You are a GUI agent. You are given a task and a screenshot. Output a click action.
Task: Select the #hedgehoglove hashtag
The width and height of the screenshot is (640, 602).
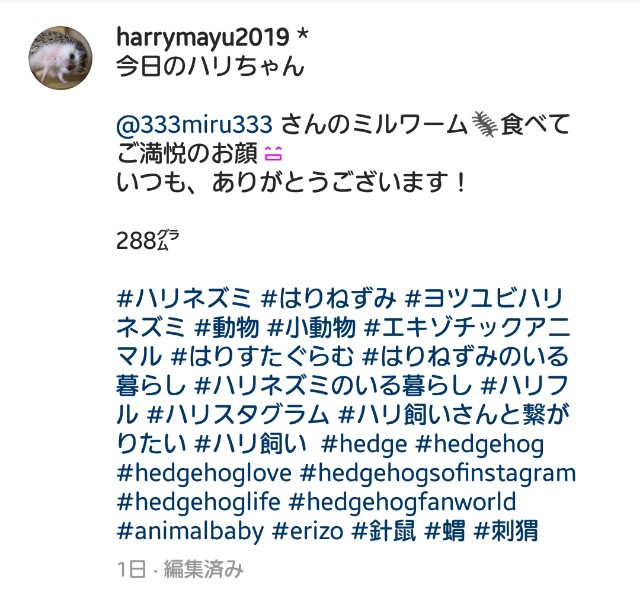[204, 473]
